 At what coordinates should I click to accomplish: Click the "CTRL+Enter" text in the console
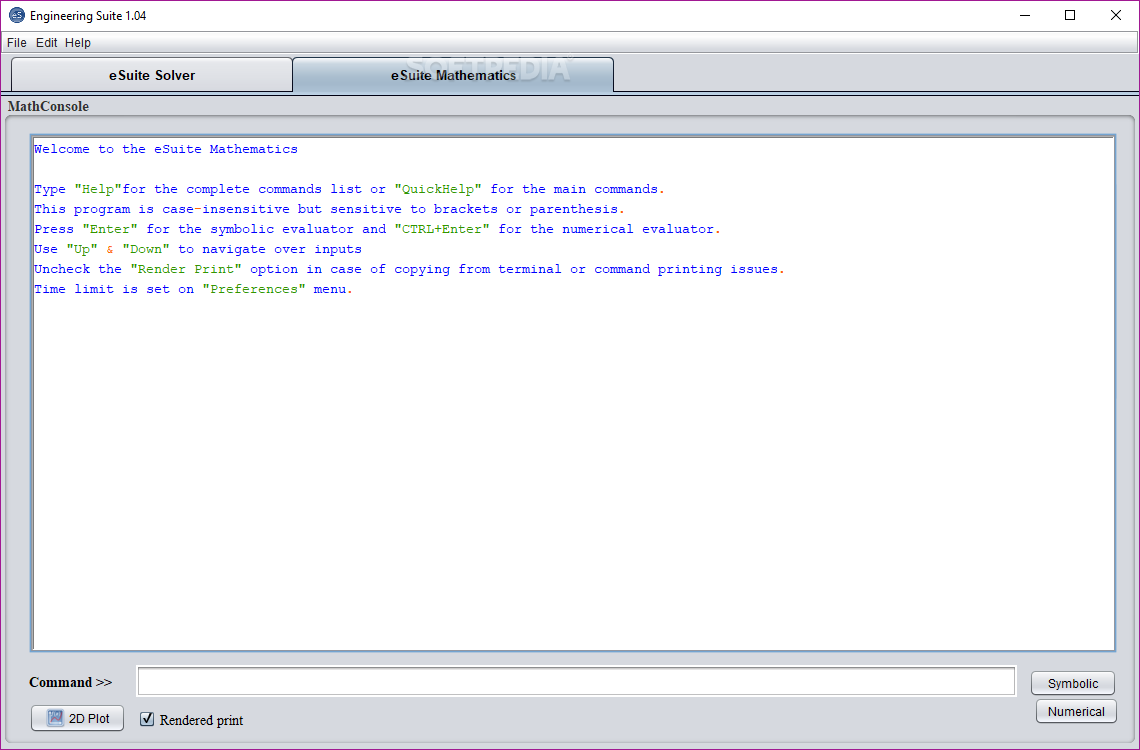pos(442,229)
